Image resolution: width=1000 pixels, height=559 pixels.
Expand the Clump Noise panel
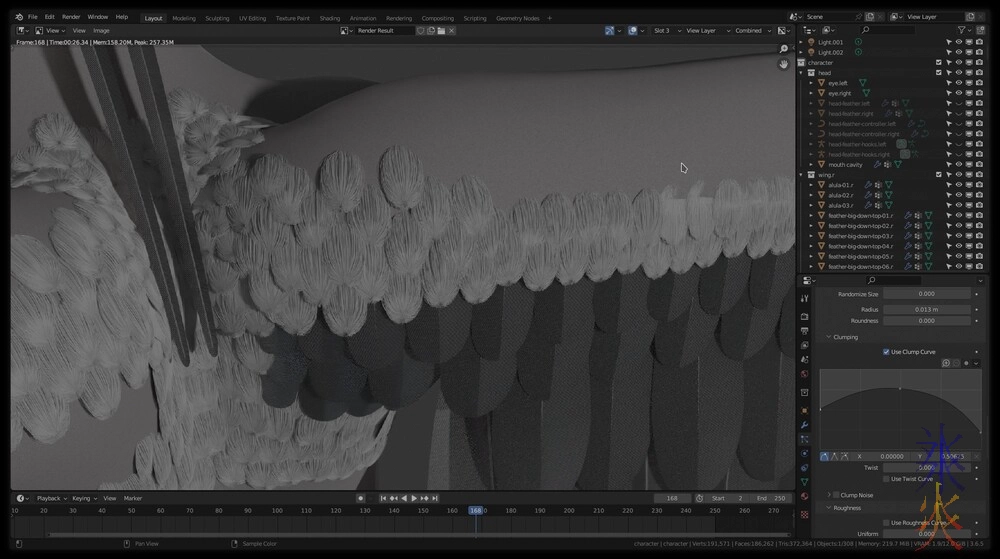pyautogui.click(x=829, y=495)
